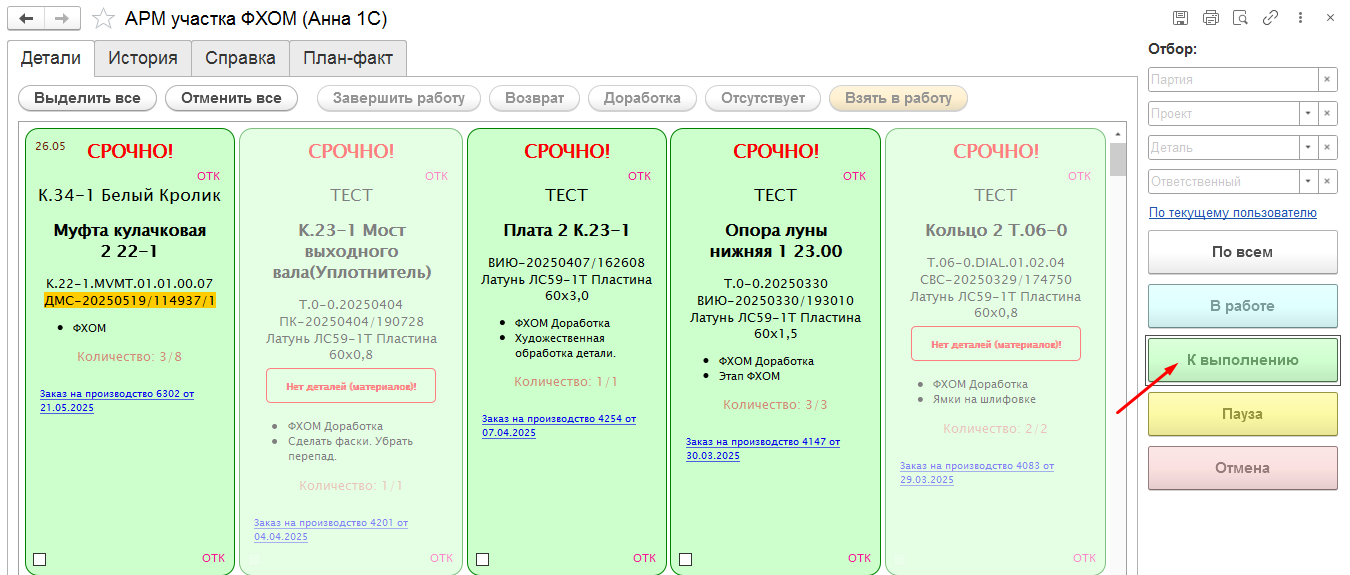Open the three-dot more actions menu

[x=1301, y=18]
